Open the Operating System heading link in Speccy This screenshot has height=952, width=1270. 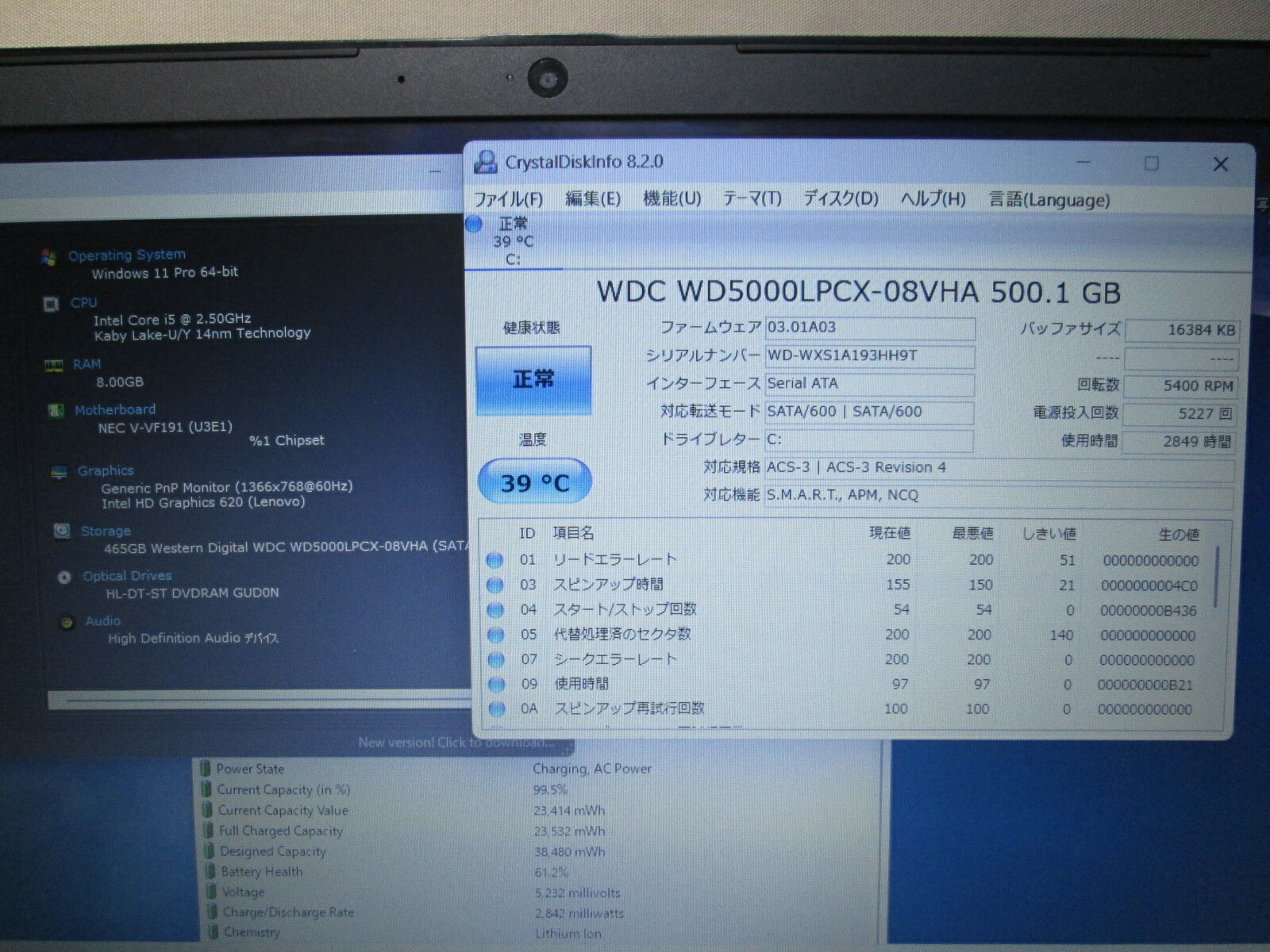pos(127,255)
